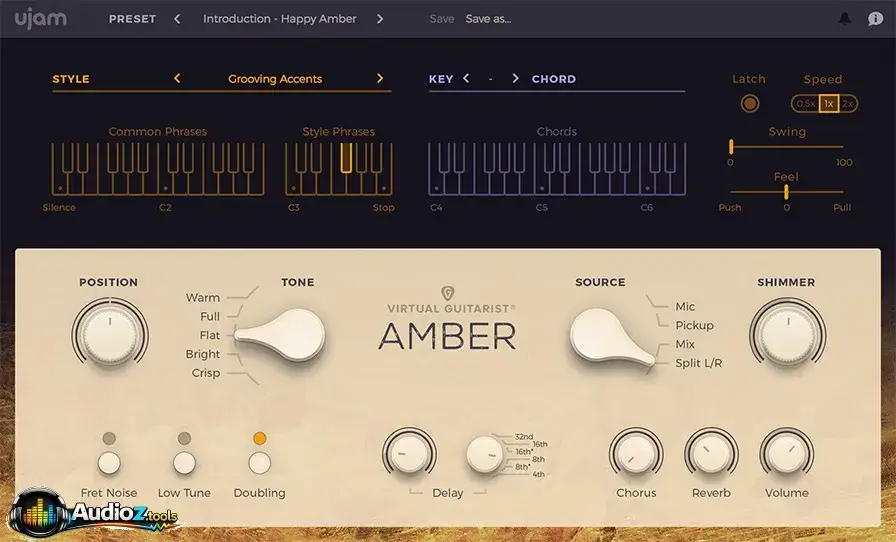
Task: Click the Chorus knob
Action: click(x=635, y=455)
